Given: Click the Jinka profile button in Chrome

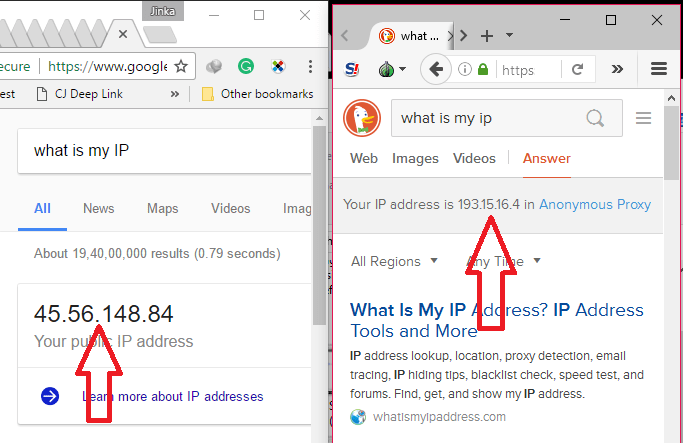Looking at the screenshot, I should 162,11.
